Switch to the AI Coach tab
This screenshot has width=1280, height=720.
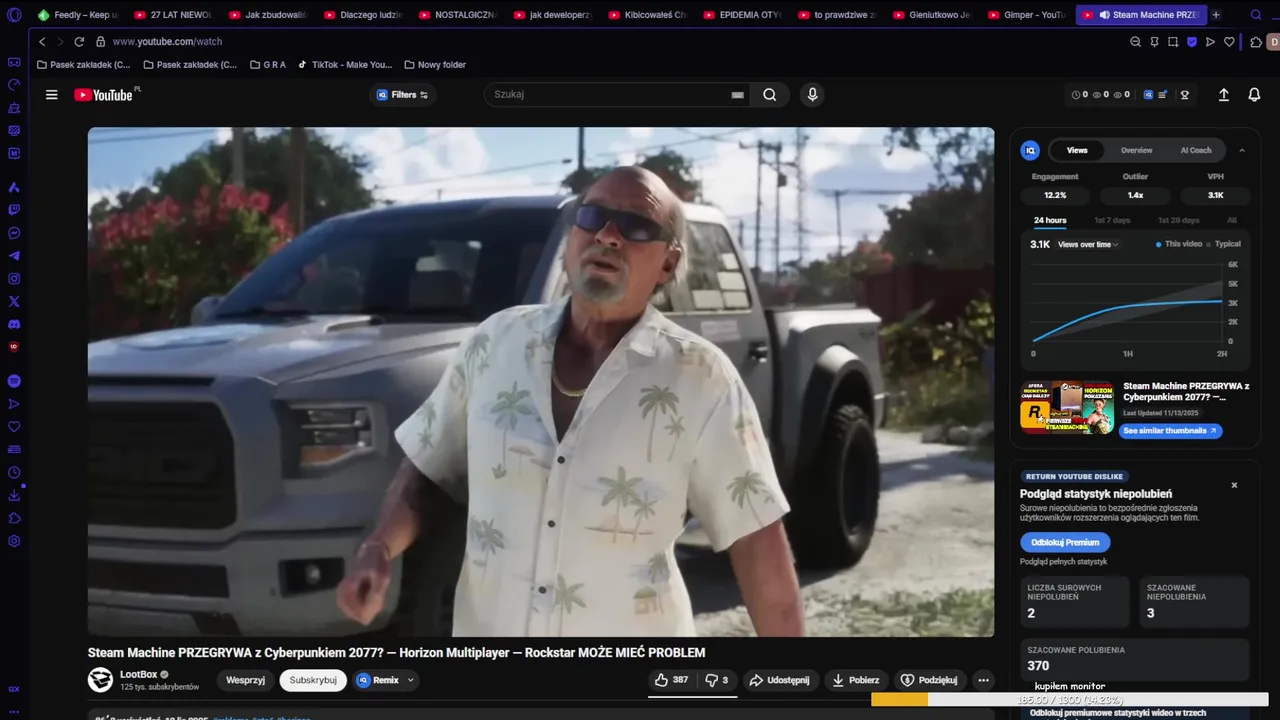point(1196,150)
